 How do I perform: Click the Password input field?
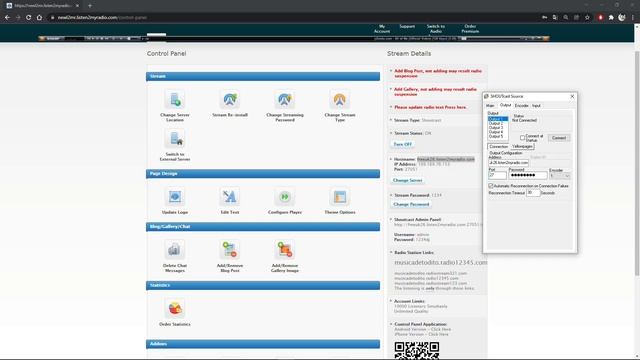[528, 176]
